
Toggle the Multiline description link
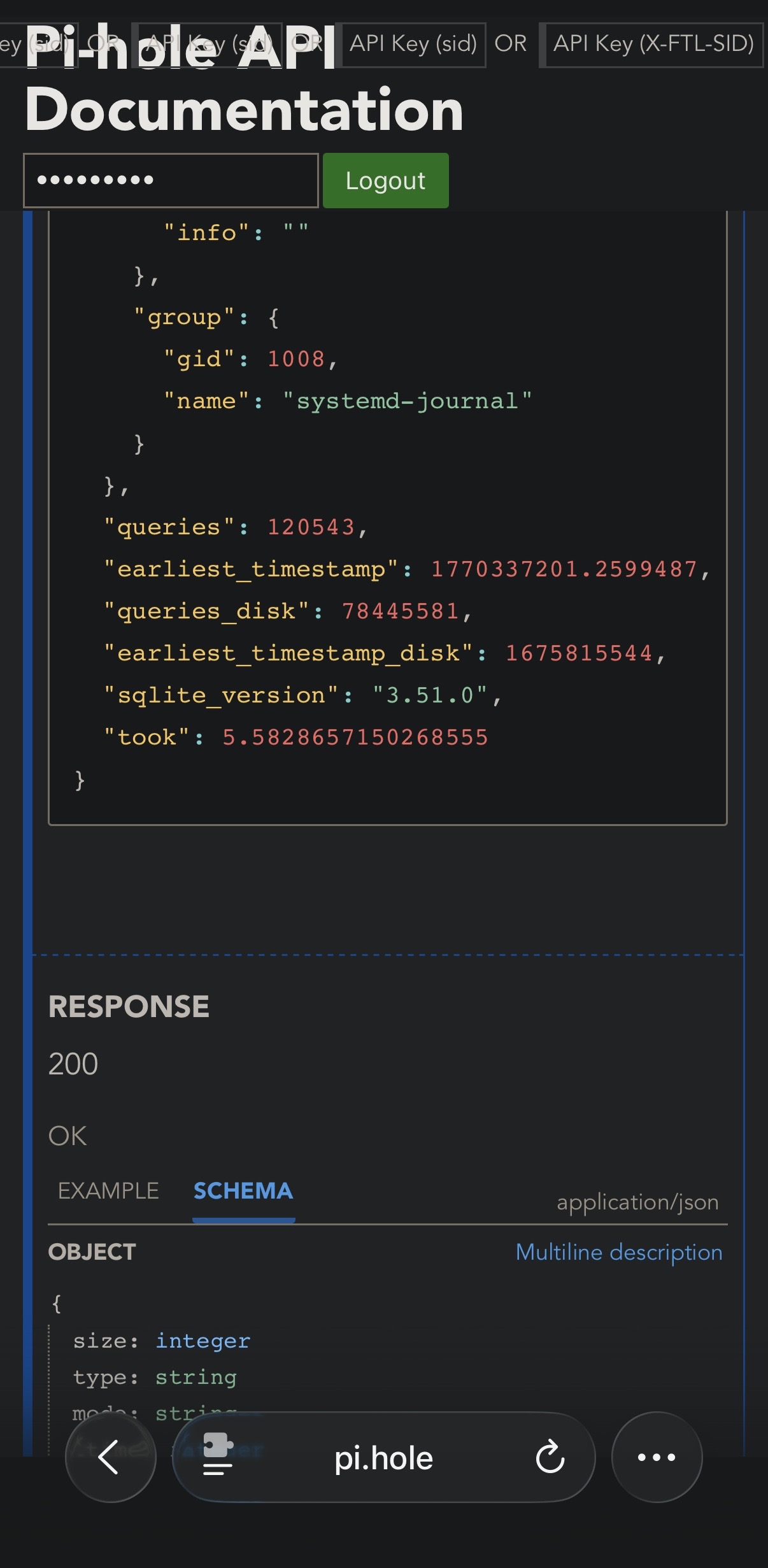(619, 1253)
